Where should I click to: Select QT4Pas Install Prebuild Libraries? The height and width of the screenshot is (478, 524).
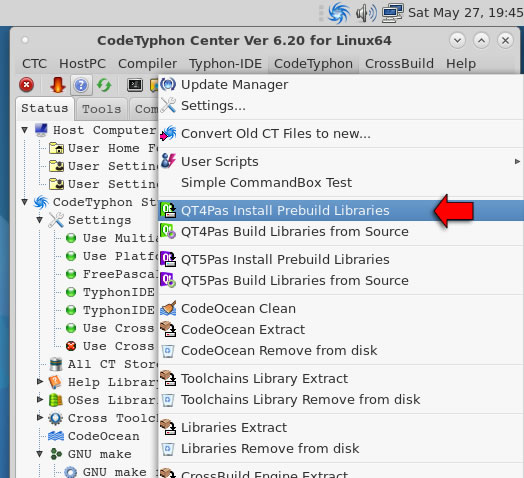[341, 211]
